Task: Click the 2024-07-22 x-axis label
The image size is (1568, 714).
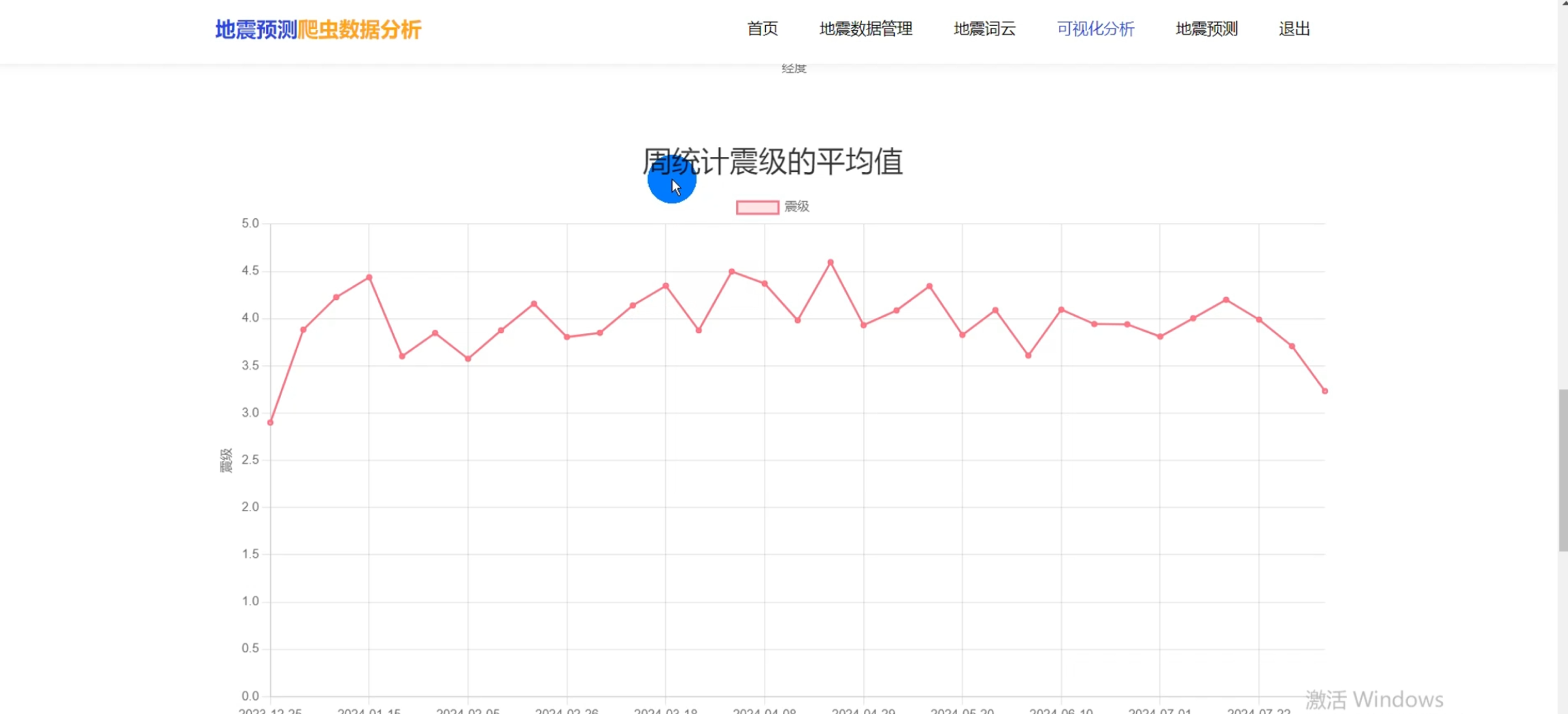Action: coord(1258,711)
